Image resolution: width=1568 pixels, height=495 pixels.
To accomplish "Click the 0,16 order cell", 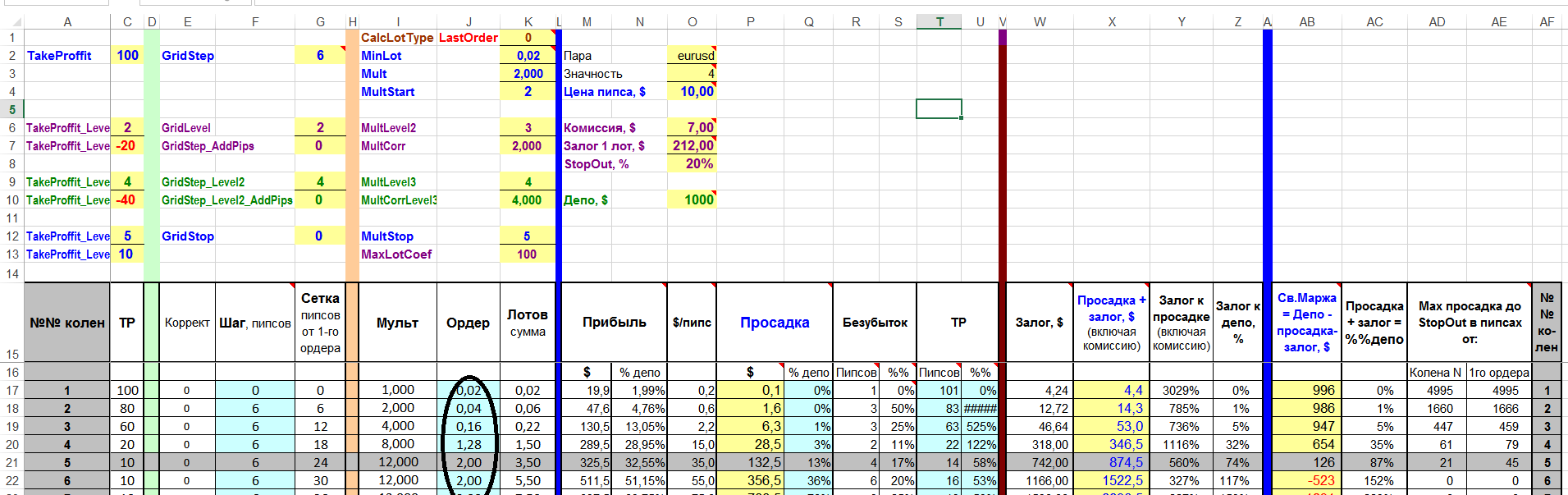I will click(x=469, y=427).
